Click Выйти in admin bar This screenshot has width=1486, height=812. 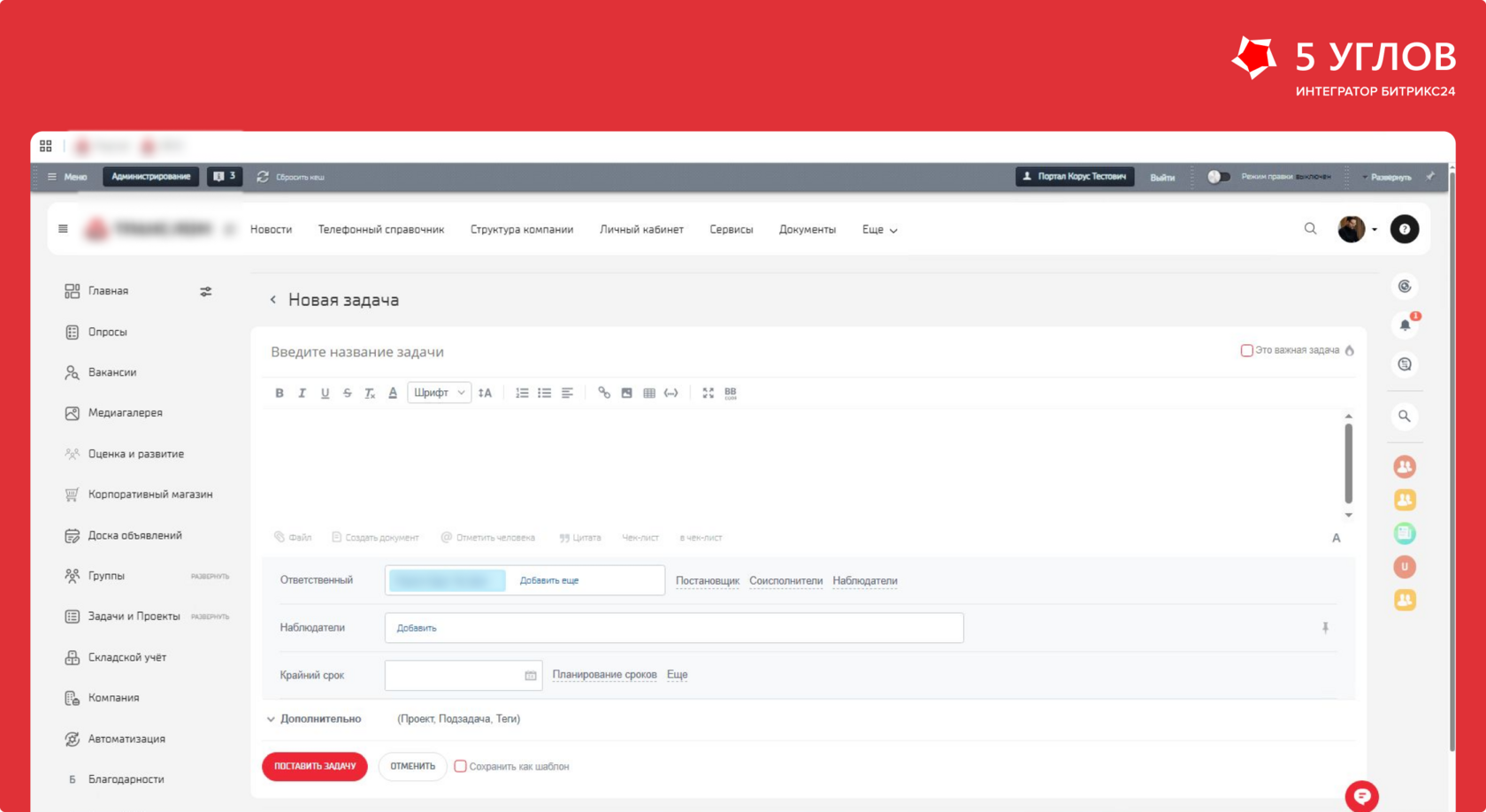coord(1162,178)
